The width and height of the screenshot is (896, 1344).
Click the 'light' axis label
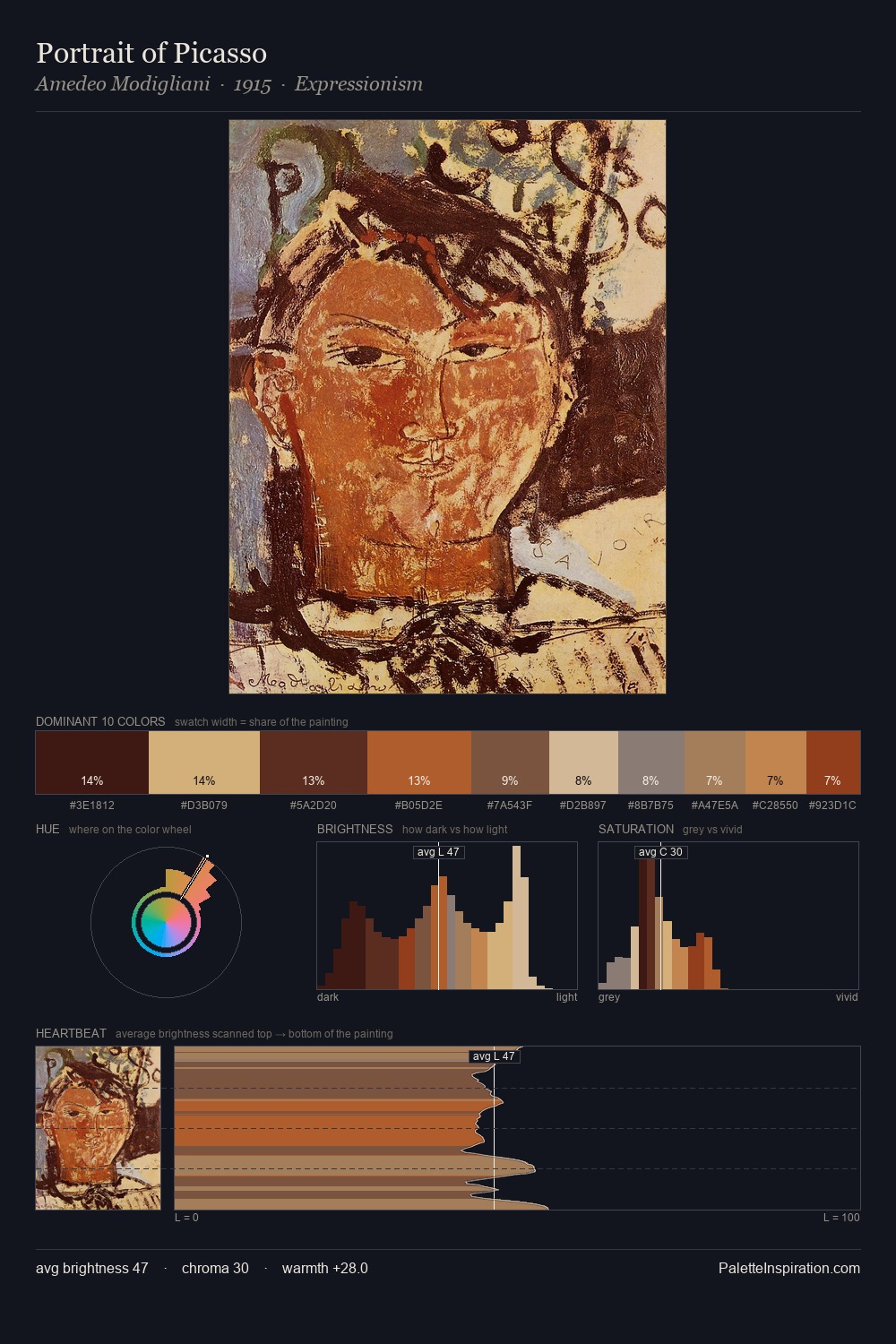click(567, 997)
